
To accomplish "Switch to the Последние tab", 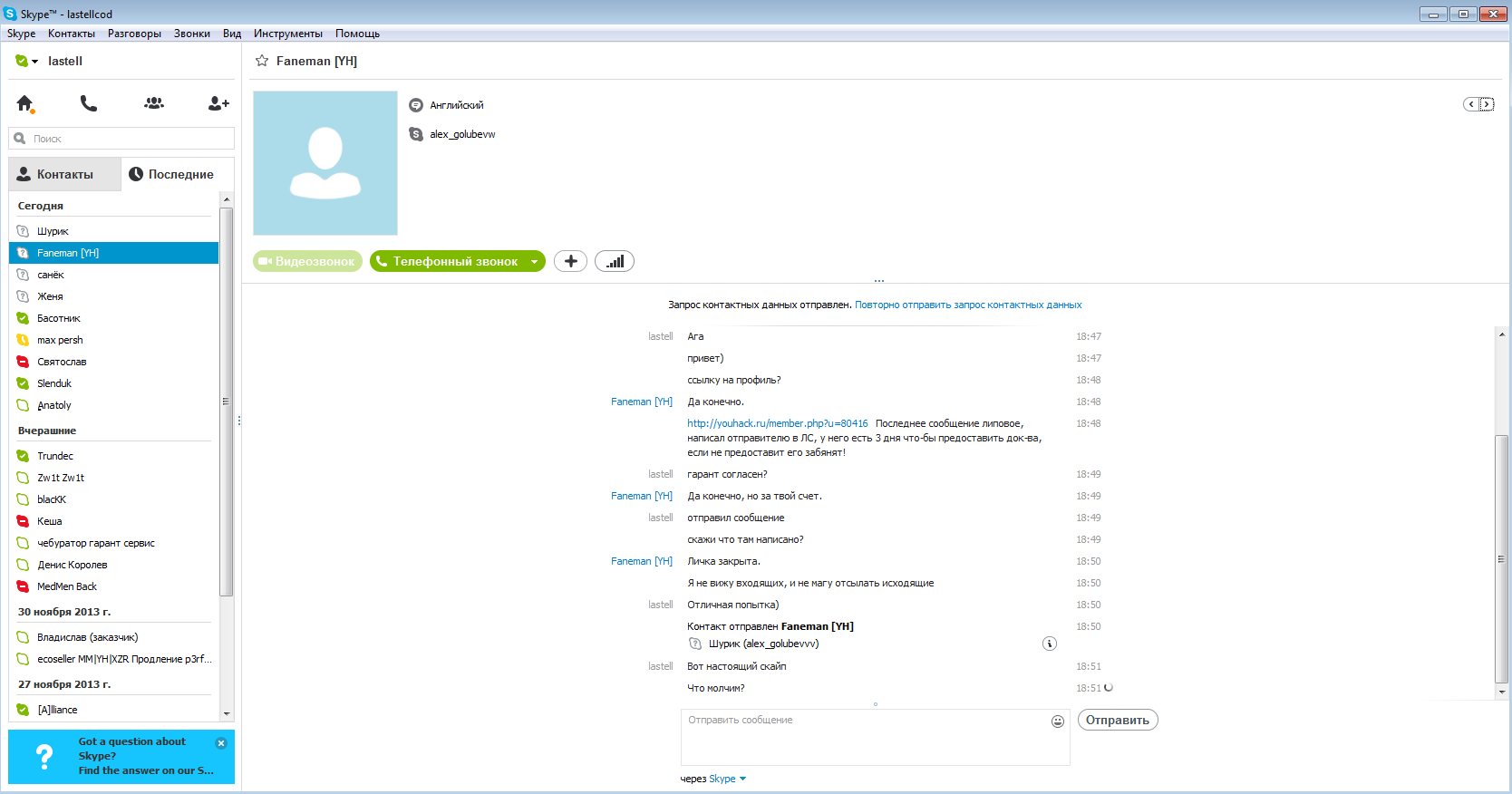I will click(178, 174).
